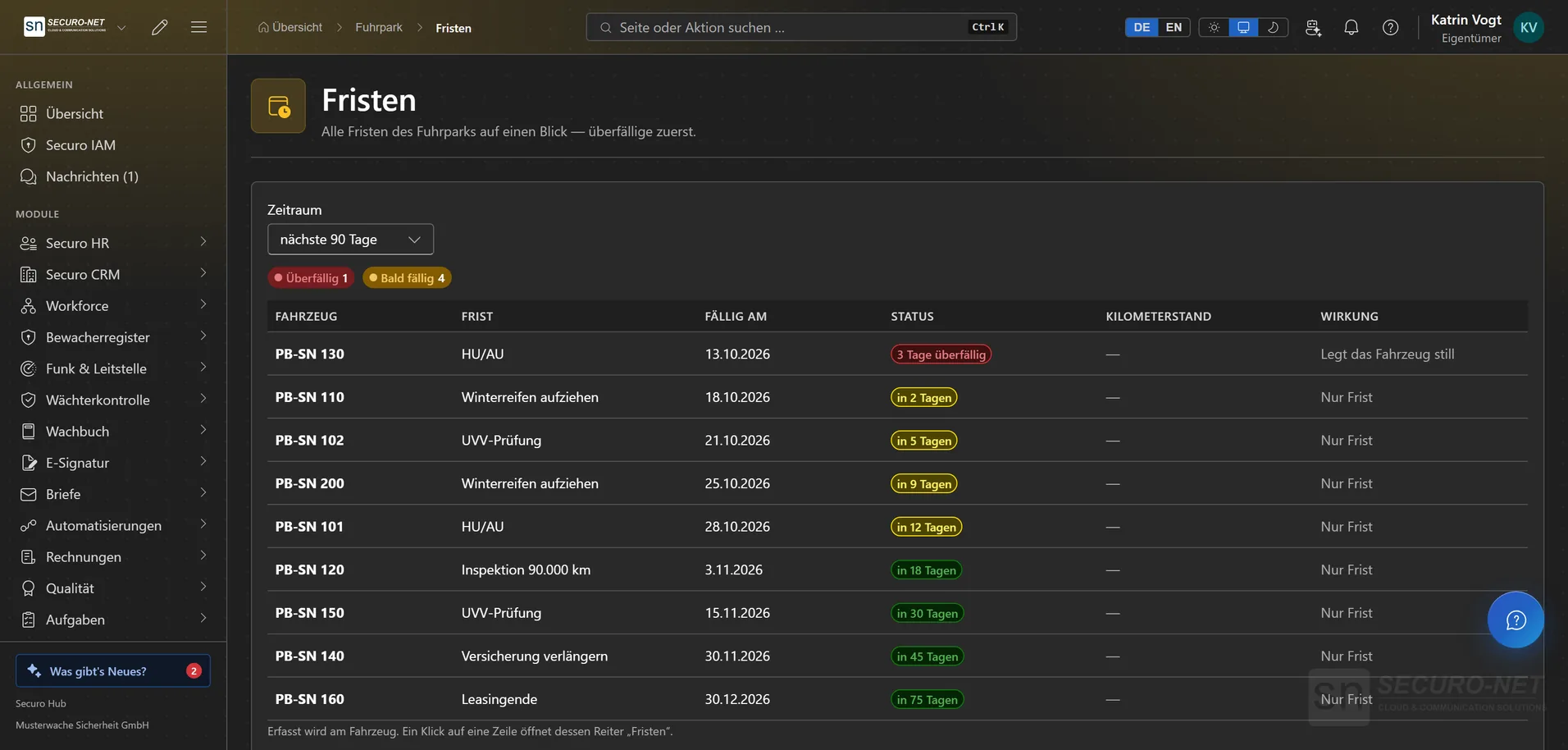Click the pencil edit icon in header
Viewport: 1568px width, 750px height.
[160, 27]
